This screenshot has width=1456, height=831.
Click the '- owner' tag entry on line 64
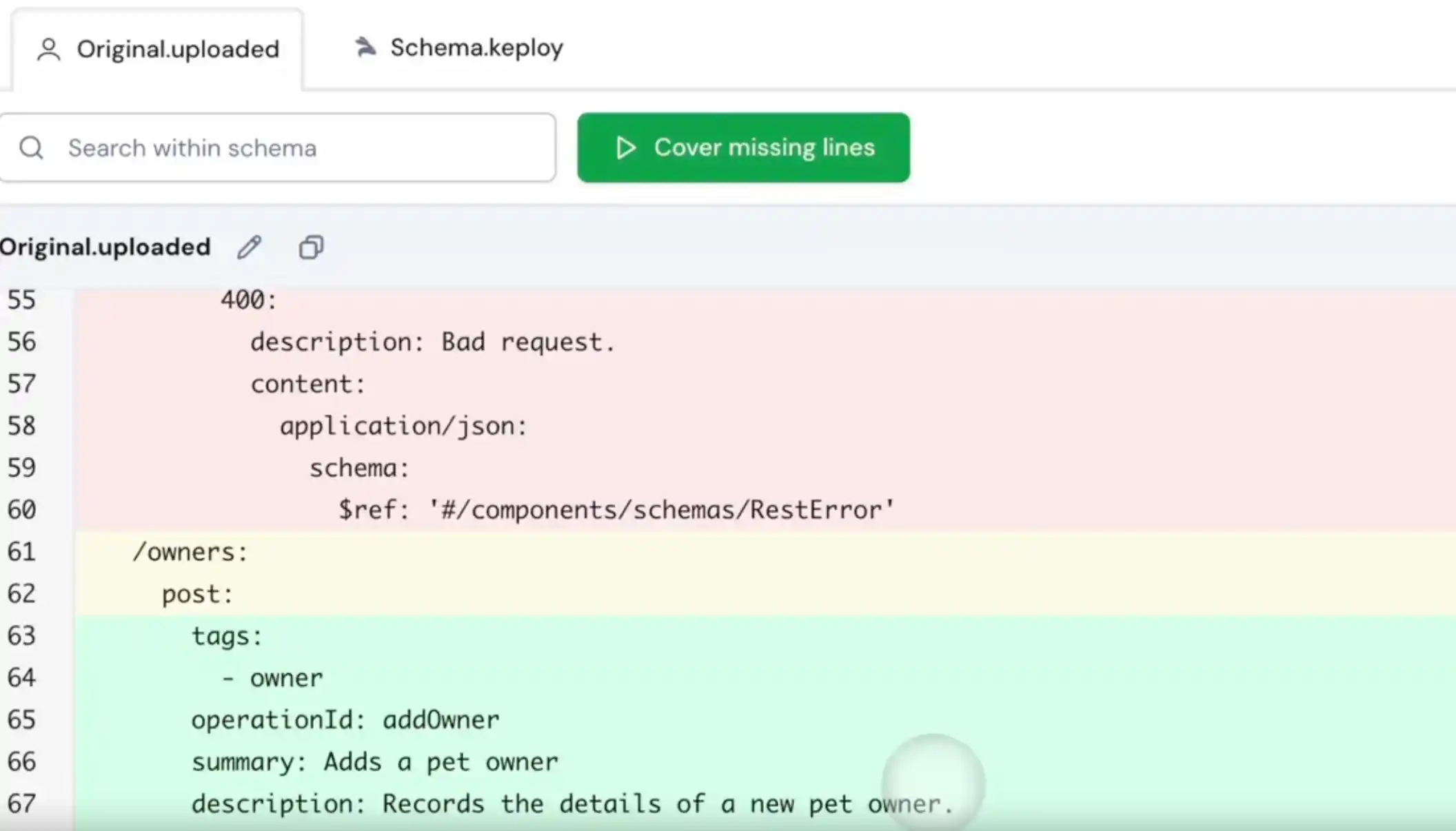coord(272,677)
